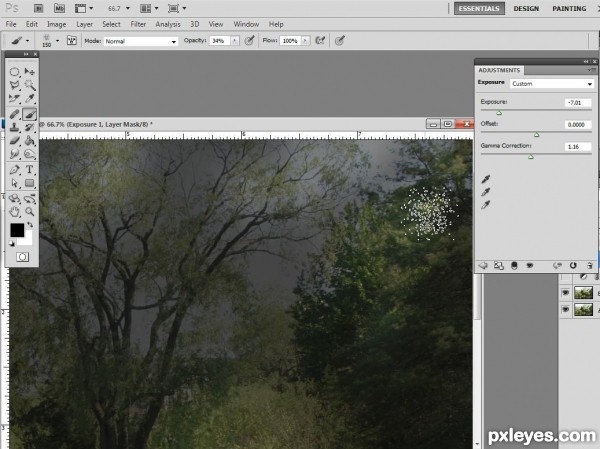Open the Image menu

pyautogui.click(x=57, y=24)
